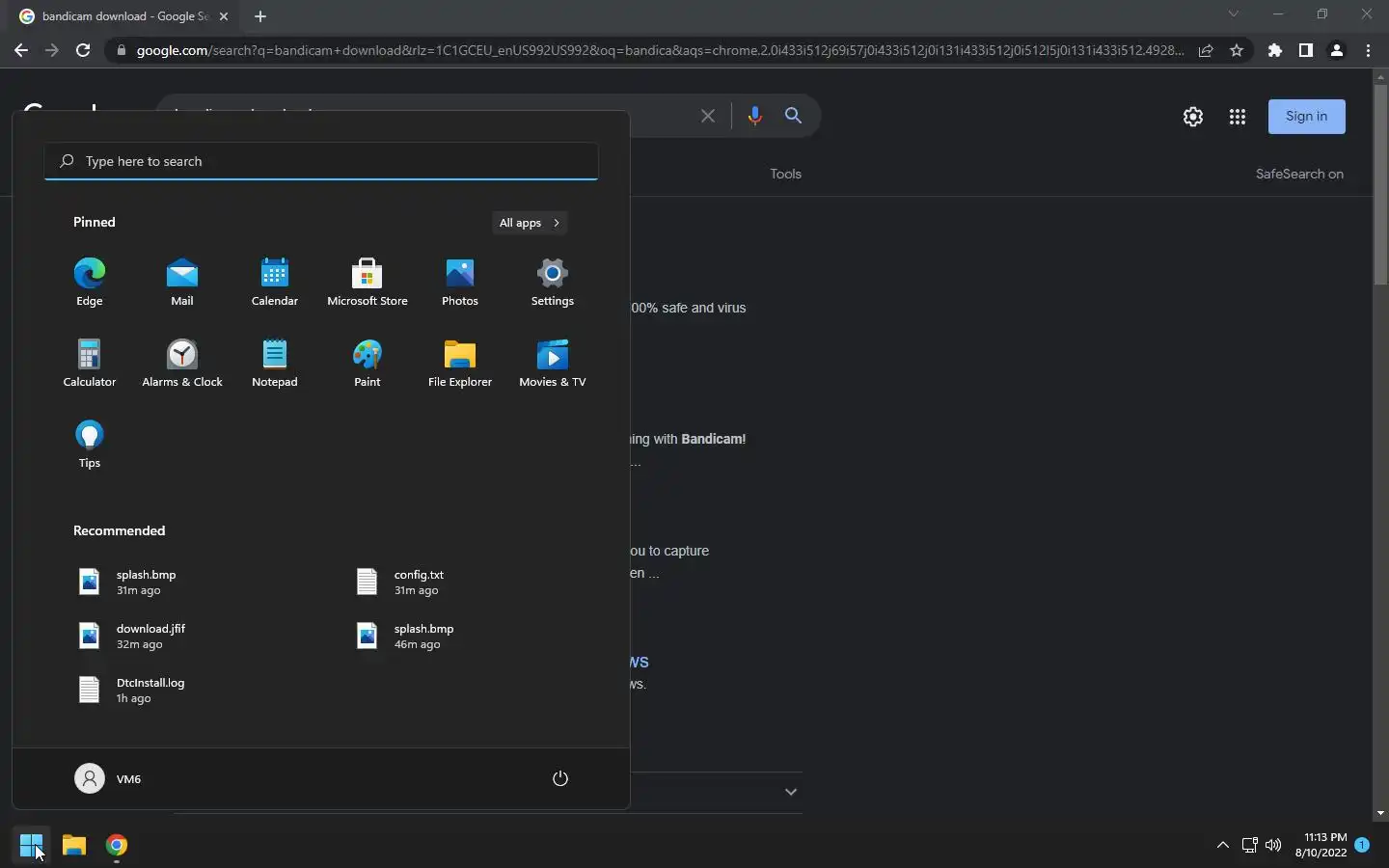Bookmark this page with the star

1237,50
